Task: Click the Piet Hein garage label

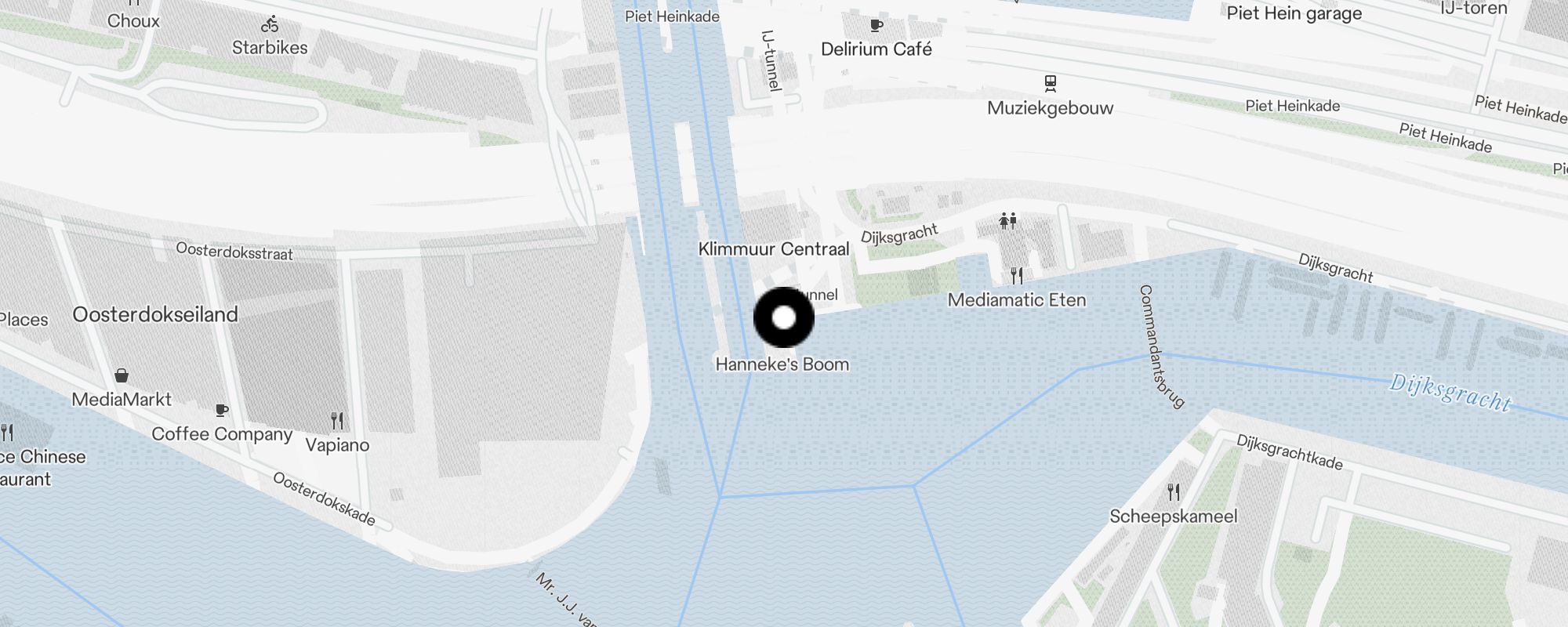Action: point(1294,13)
